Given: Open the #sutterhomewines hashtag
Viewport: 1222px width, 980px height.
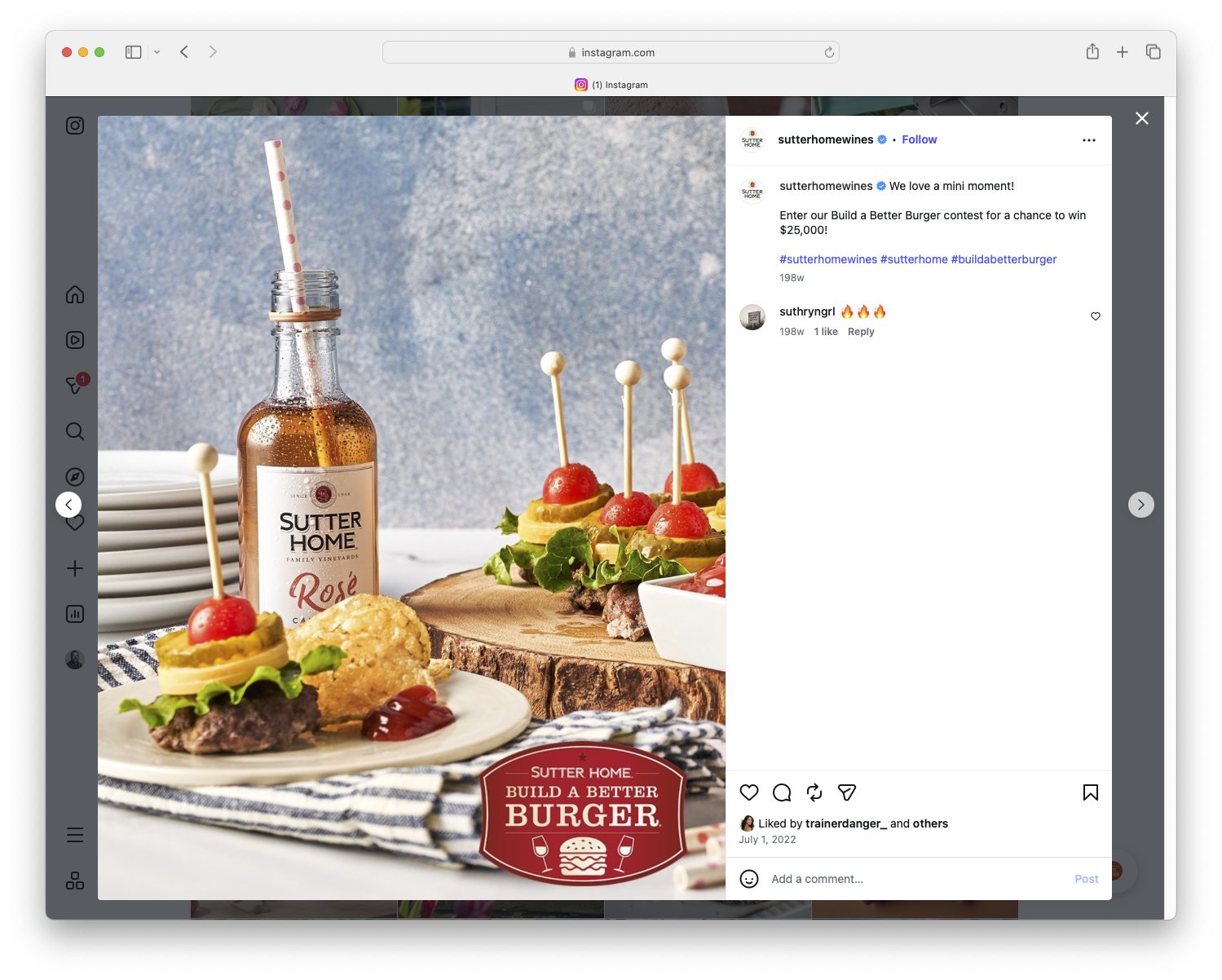Looking at the screenshot, I should (828, 259).
